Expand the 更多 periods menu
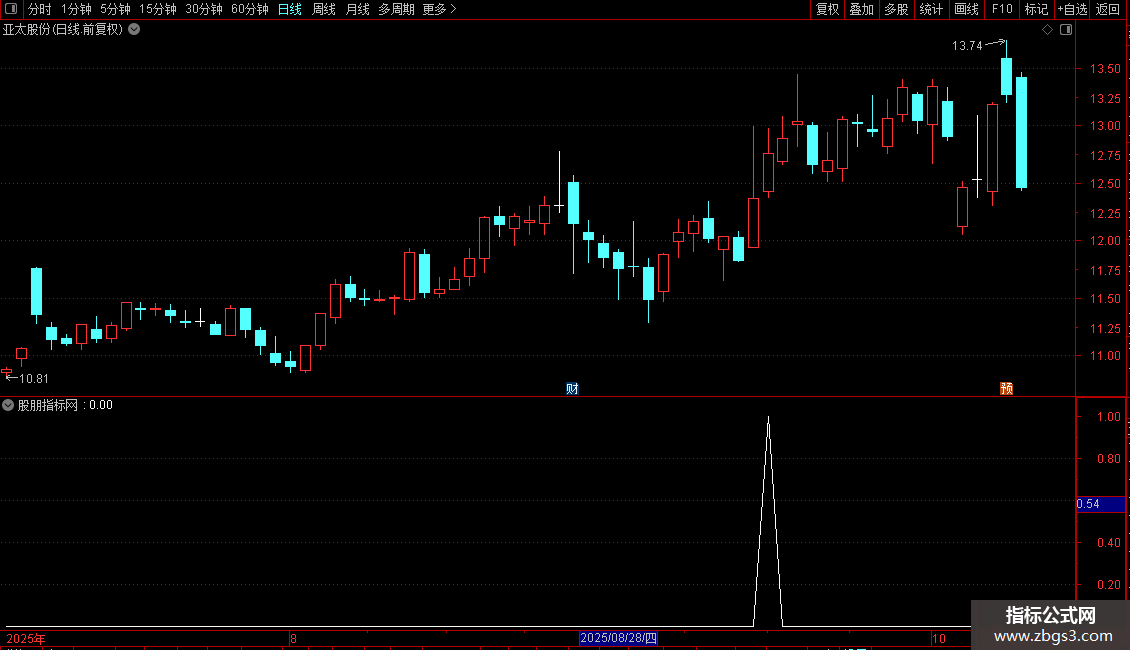The height and width of the screenshot is (650, 1130). tap(440, 9)
